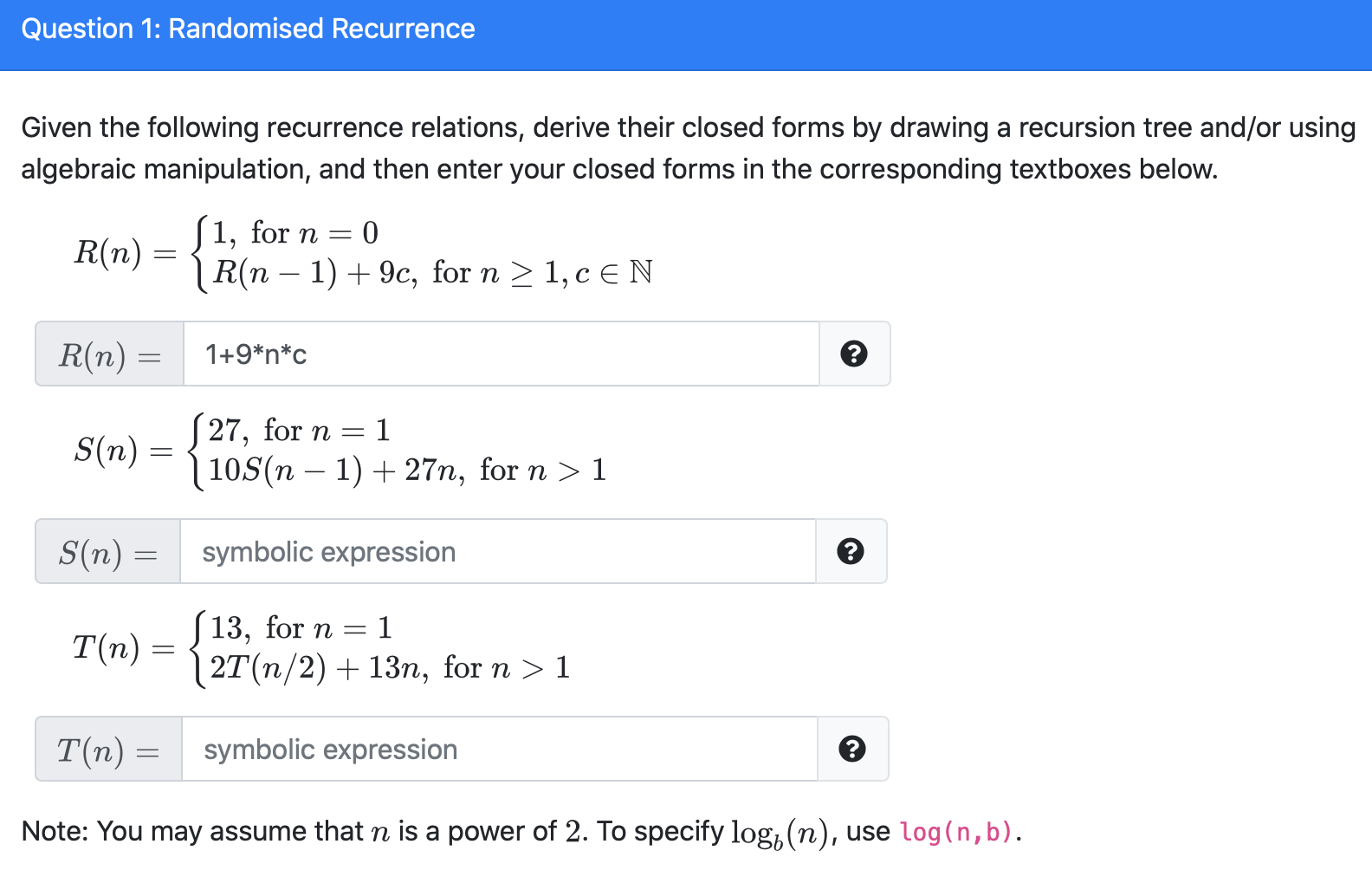Click the instruction paragraph about deriving closed forms
Viewport: 1372px width, 870px height.
point(688,148)
